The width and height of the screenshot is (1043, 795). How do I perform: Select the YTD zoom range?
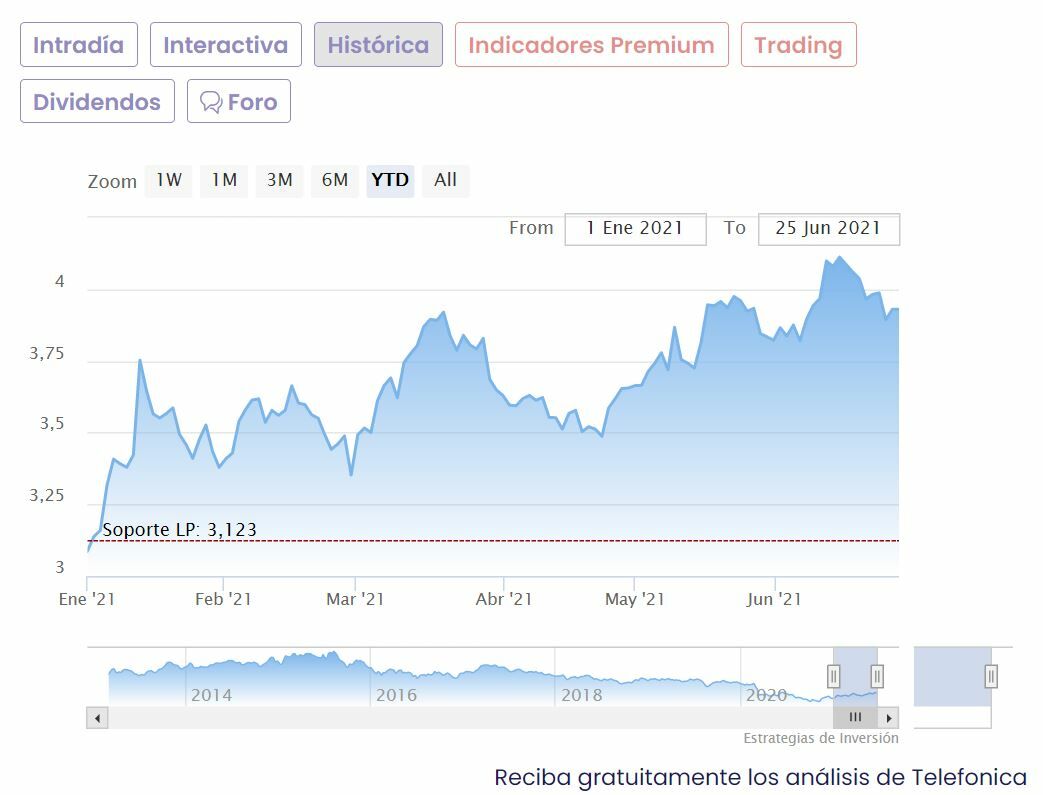[390, 180]
